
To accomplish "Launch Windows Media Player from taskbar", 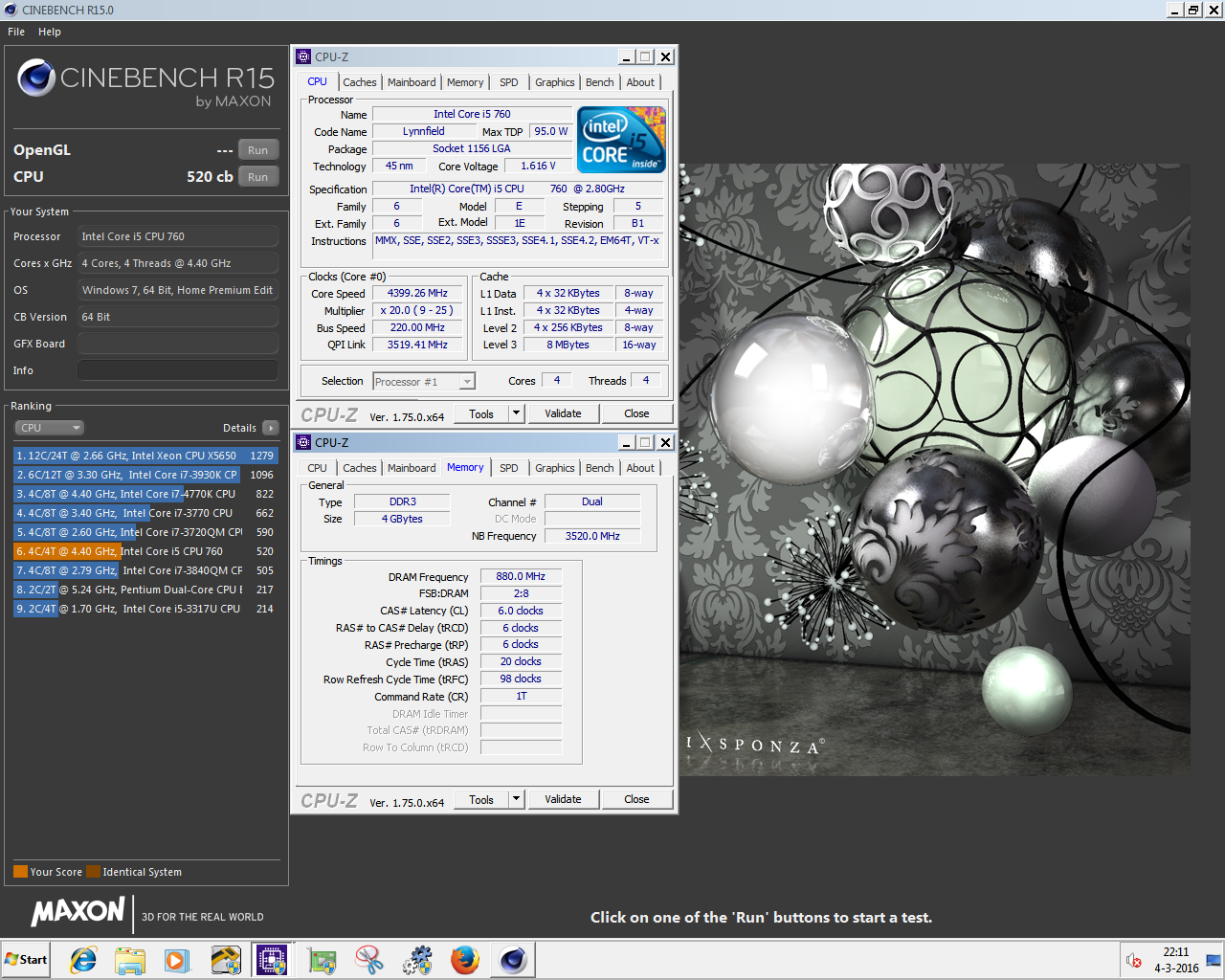I will coord(176,960).
